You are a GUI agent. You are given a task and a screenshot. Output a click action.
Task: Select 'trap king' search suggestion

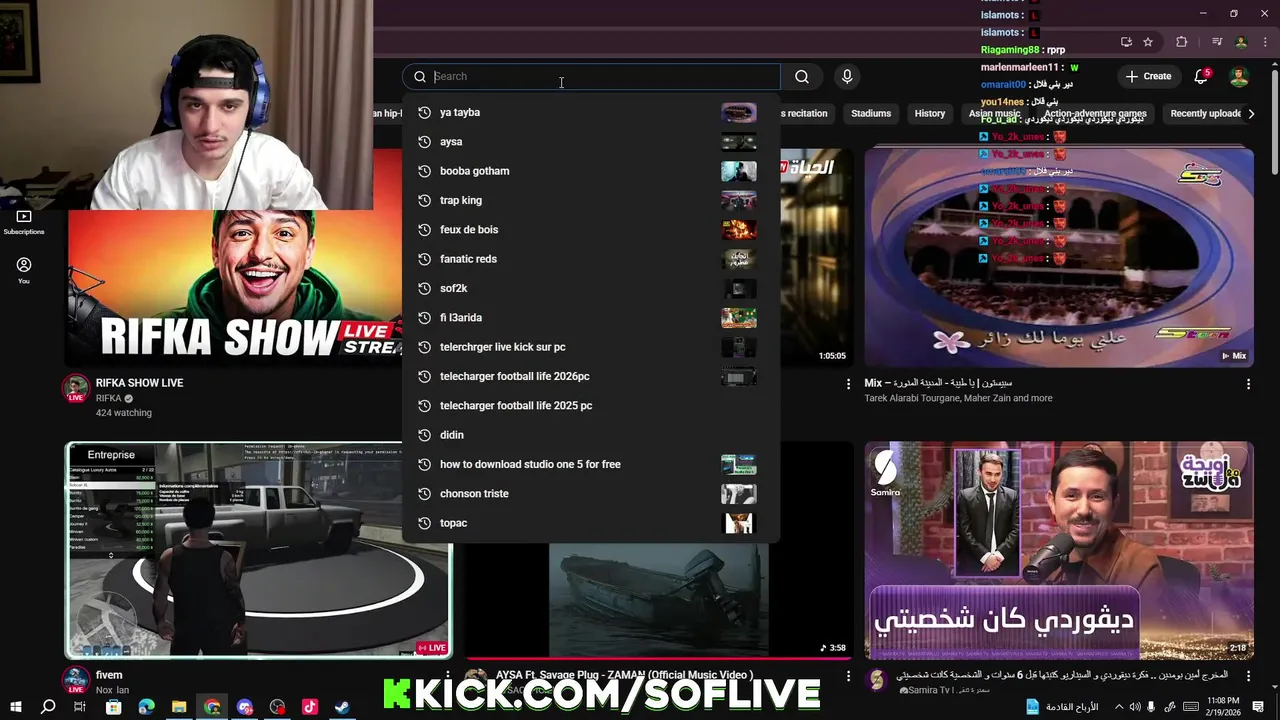click(x=590, y=201)
